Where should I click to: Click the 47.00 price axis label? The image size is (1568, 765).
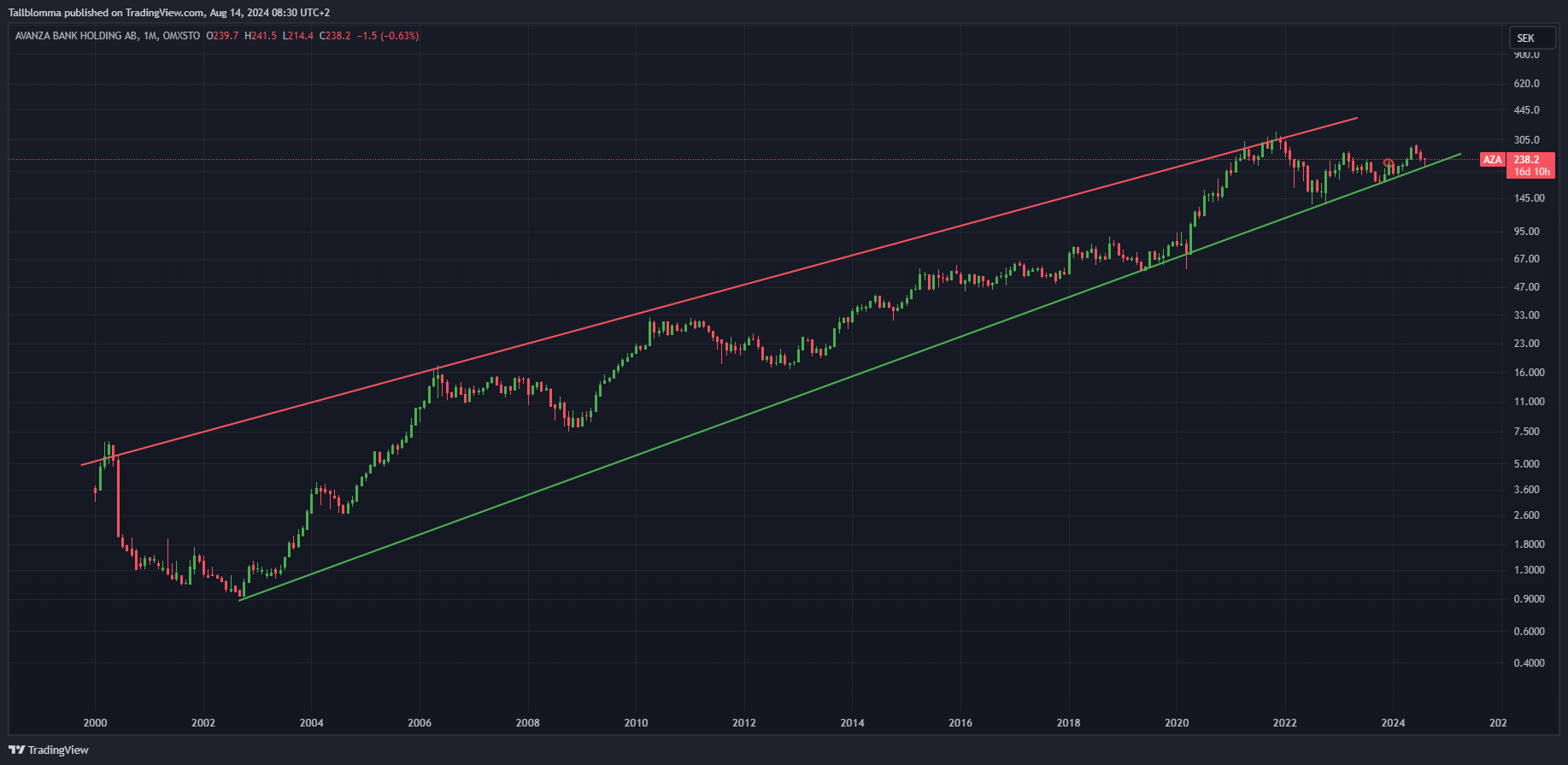coord(1526,287)
